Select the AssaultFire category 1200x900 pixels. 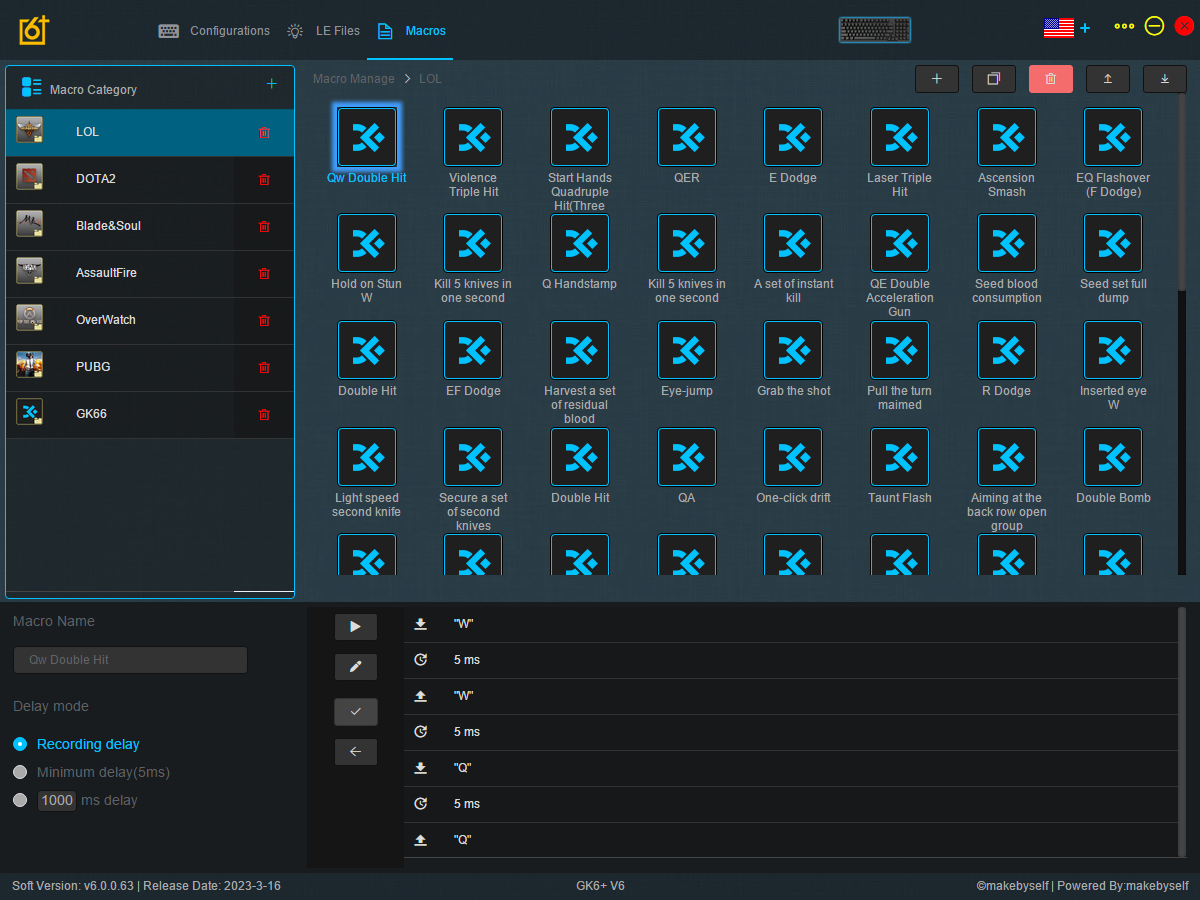(150, 273)
